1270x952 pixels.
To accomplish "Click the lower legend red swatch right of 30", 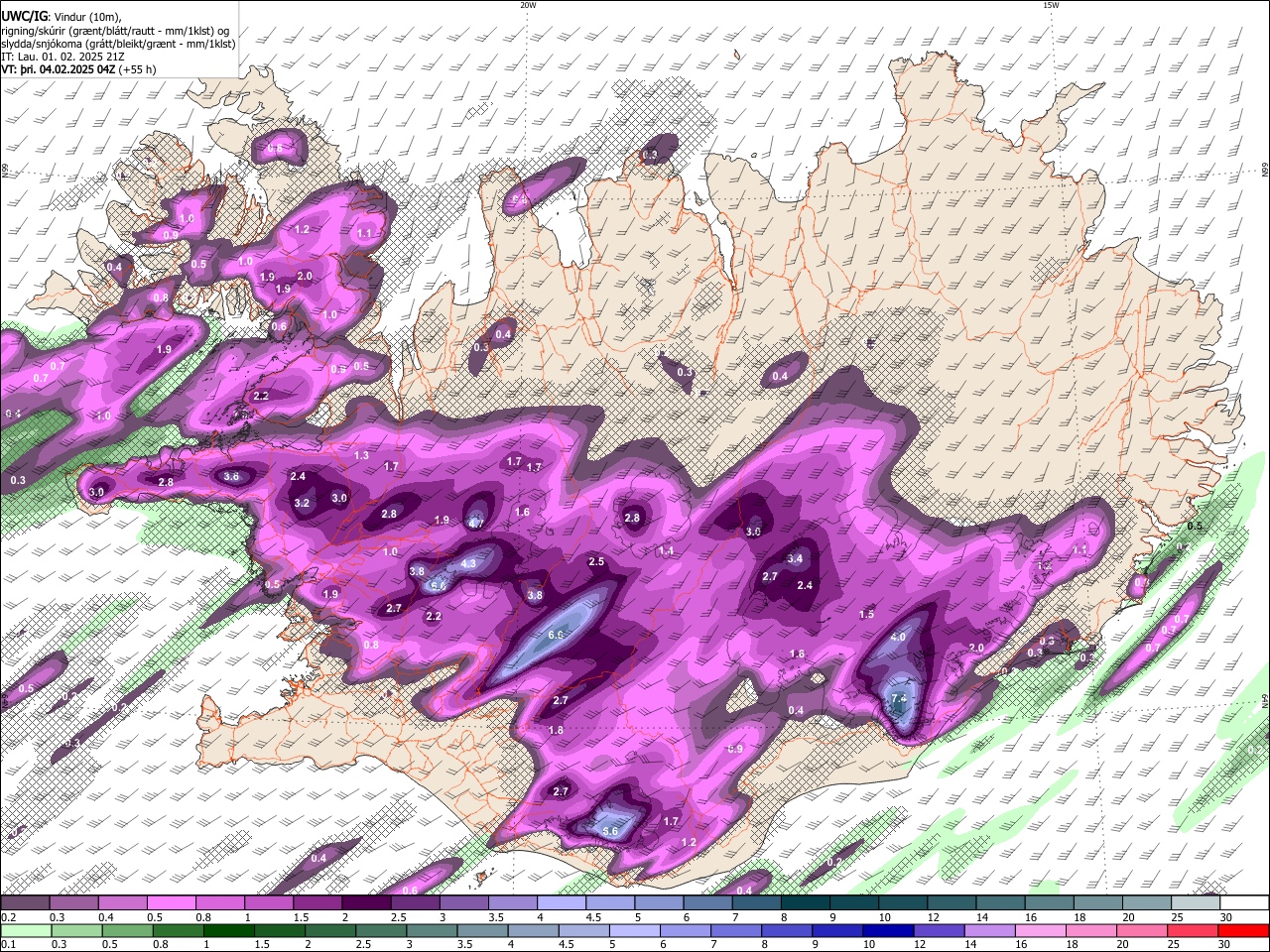I will [x=1243, y=930].
